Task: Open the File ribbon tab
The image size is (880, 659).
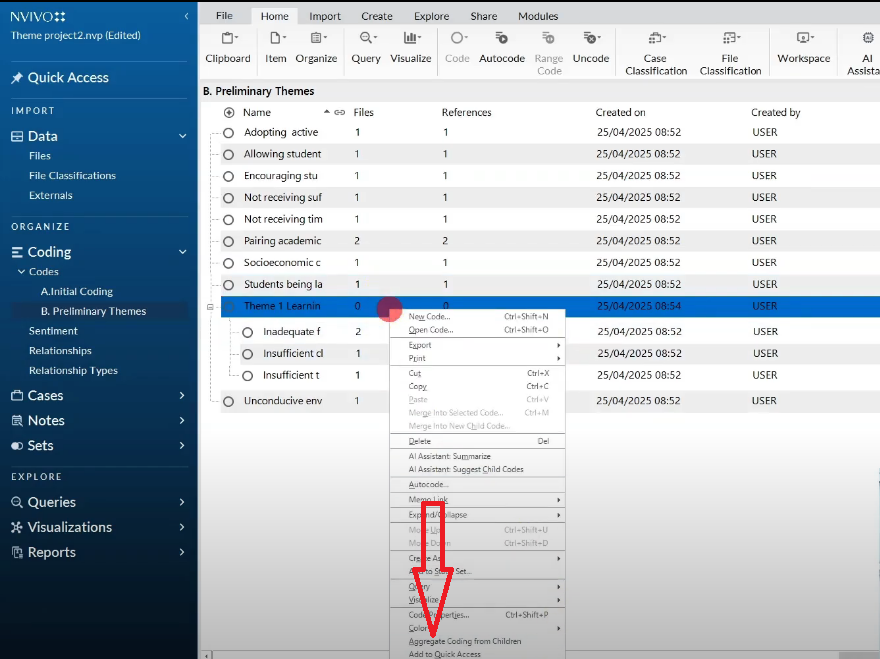Action: click(224, 16)
